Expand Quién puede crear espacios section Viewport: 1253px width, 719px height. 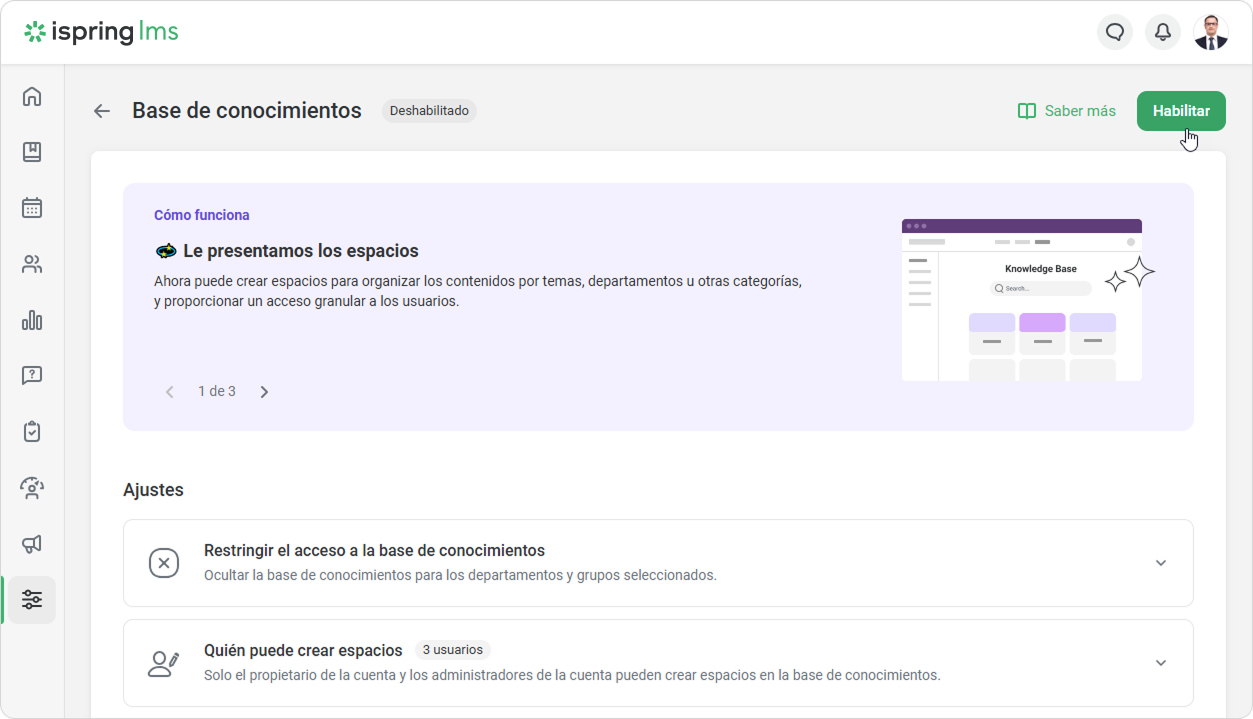tap(1161, 663)
